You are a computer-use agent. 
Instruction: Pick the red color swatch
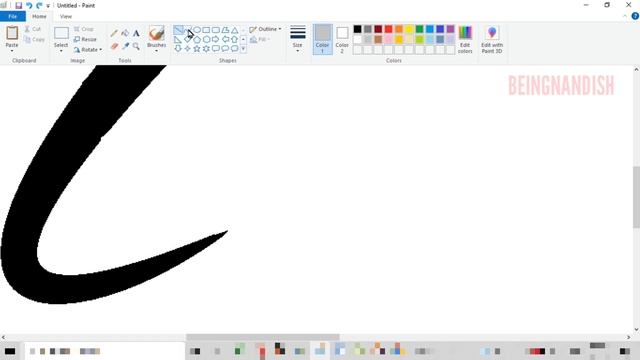(x=388, y=29)
